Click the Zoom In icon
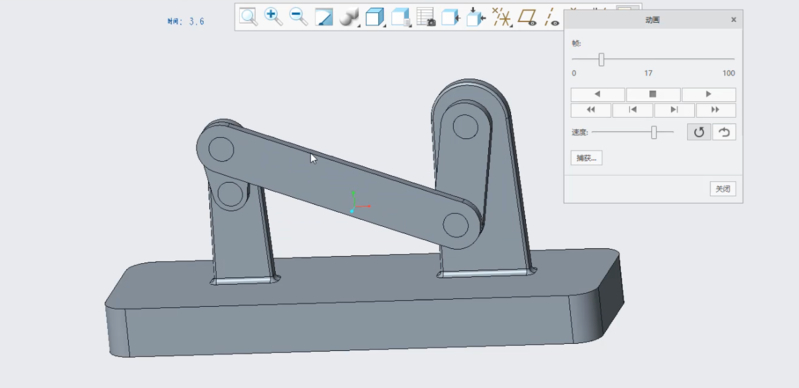 pos(273,17)
